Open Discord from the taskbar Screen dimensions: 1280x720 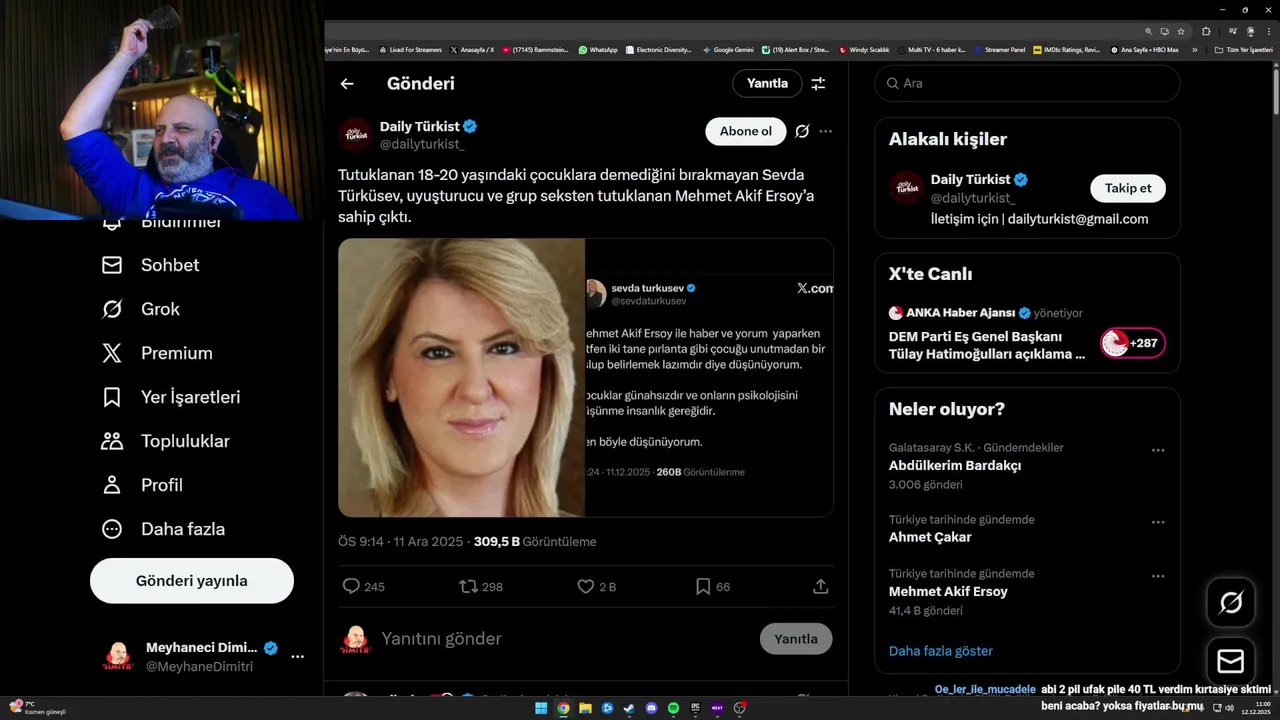click(x=651, y=708)
